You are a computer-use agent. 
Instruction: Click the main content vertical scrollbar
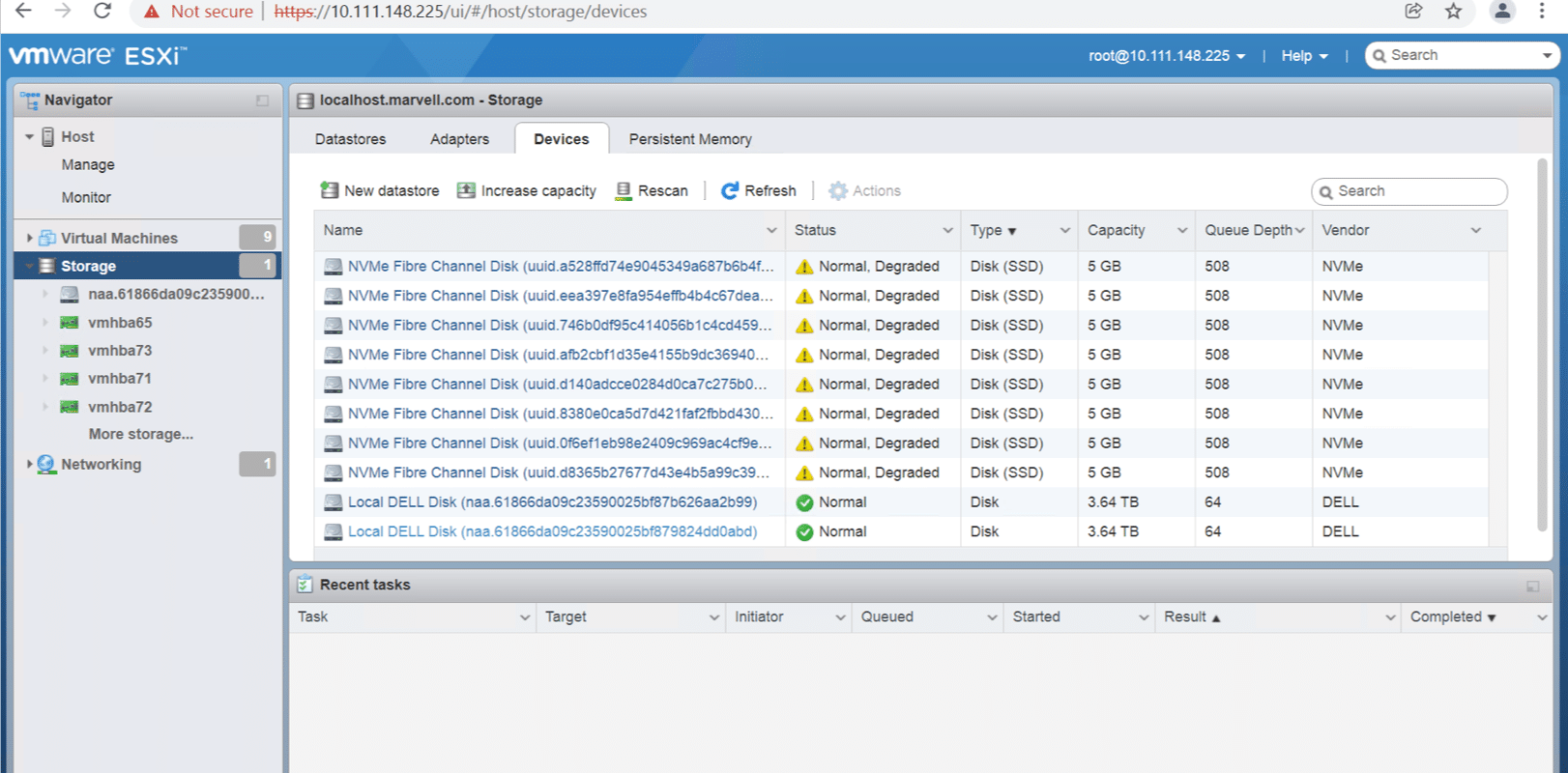point(1542,346)
